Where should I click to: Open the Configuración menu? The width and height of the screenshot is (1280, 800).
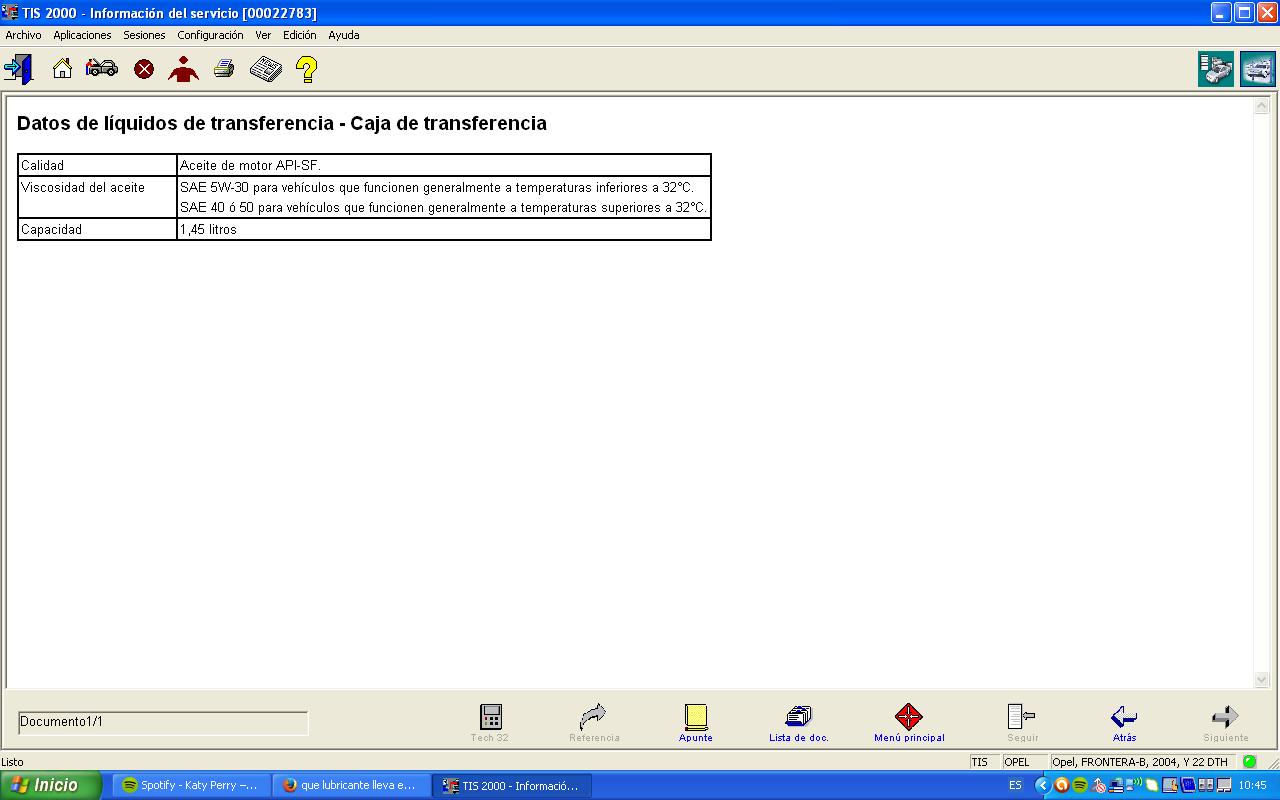click(x=210, y=35)
